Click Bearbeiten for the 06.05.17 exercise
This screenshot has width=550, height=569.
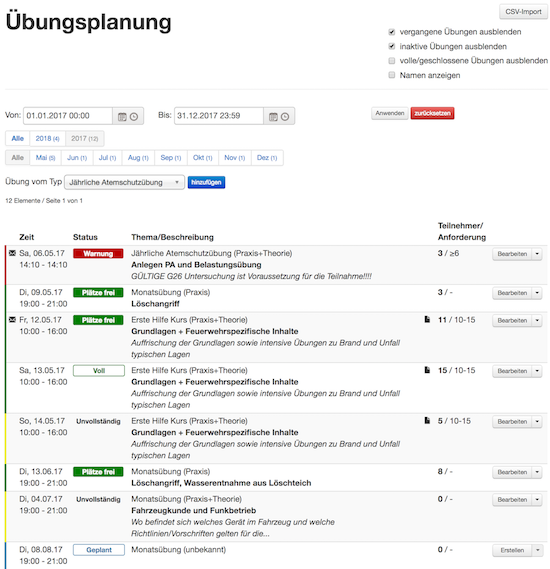(x=512, y=254)
